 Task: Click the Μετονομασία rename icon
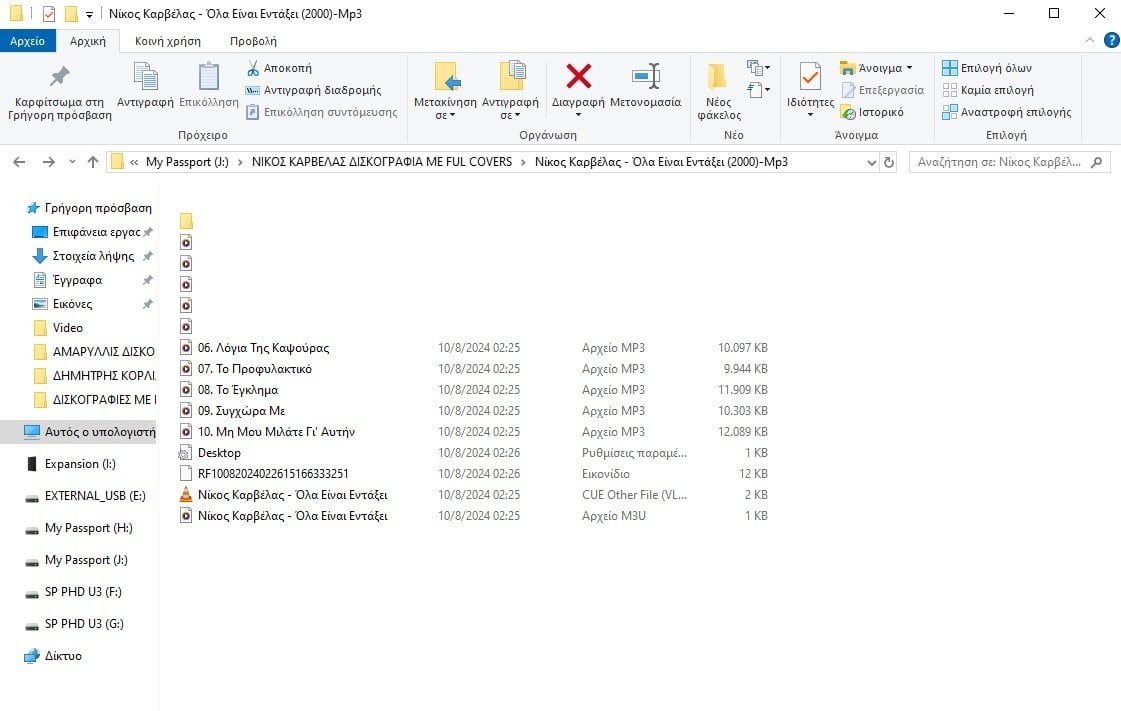pos(646,76)
